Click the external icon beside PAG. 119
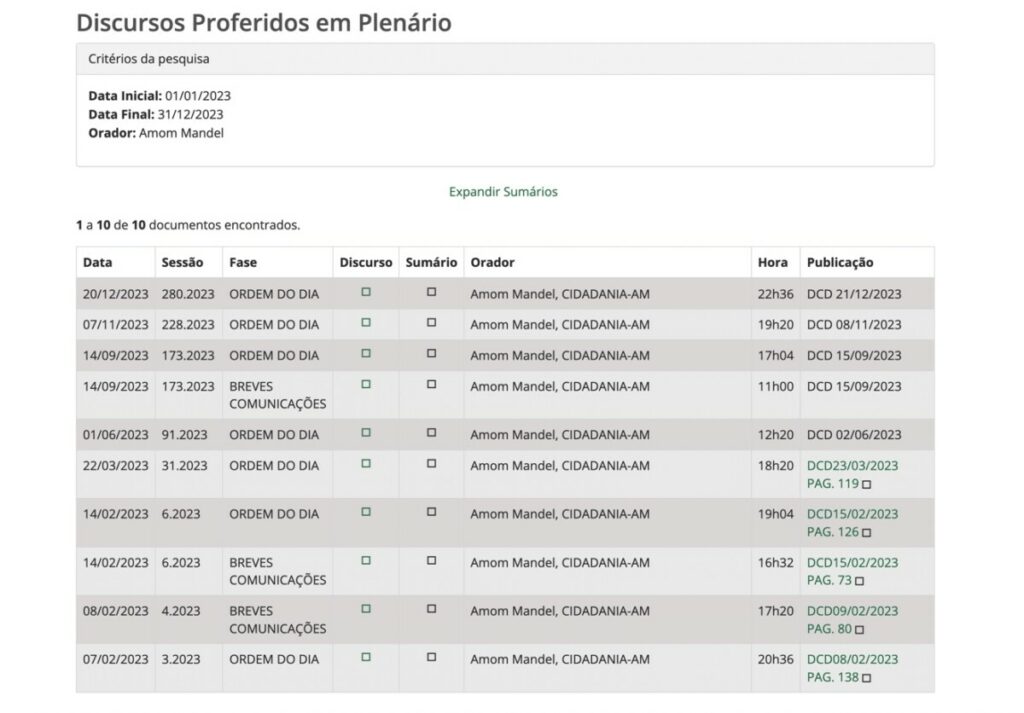 [866, 484]
